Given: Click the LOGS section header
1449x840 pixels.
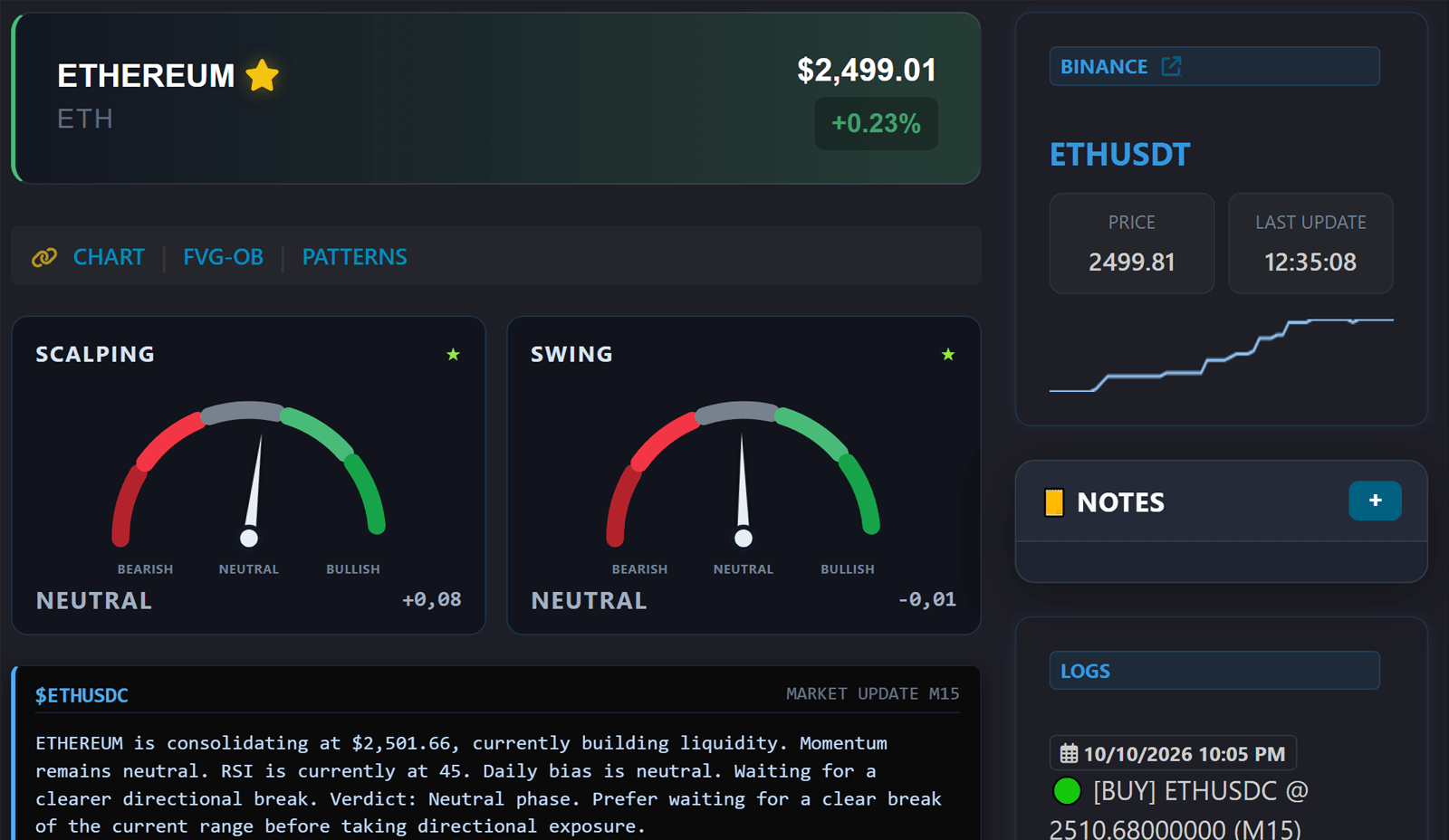Looking at the screenshot, I should click(x=1214, y=671).
